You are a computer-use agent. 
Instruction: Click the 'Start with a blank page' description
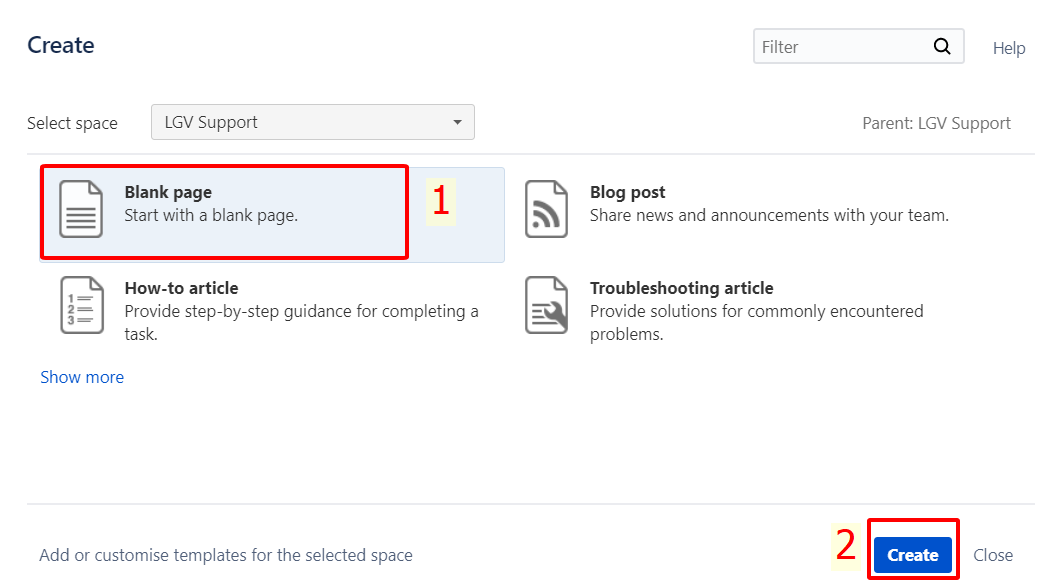(211, 215)
